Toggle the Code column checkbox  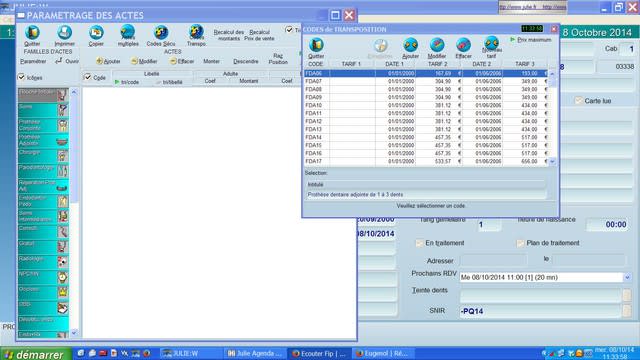(87, 77)
